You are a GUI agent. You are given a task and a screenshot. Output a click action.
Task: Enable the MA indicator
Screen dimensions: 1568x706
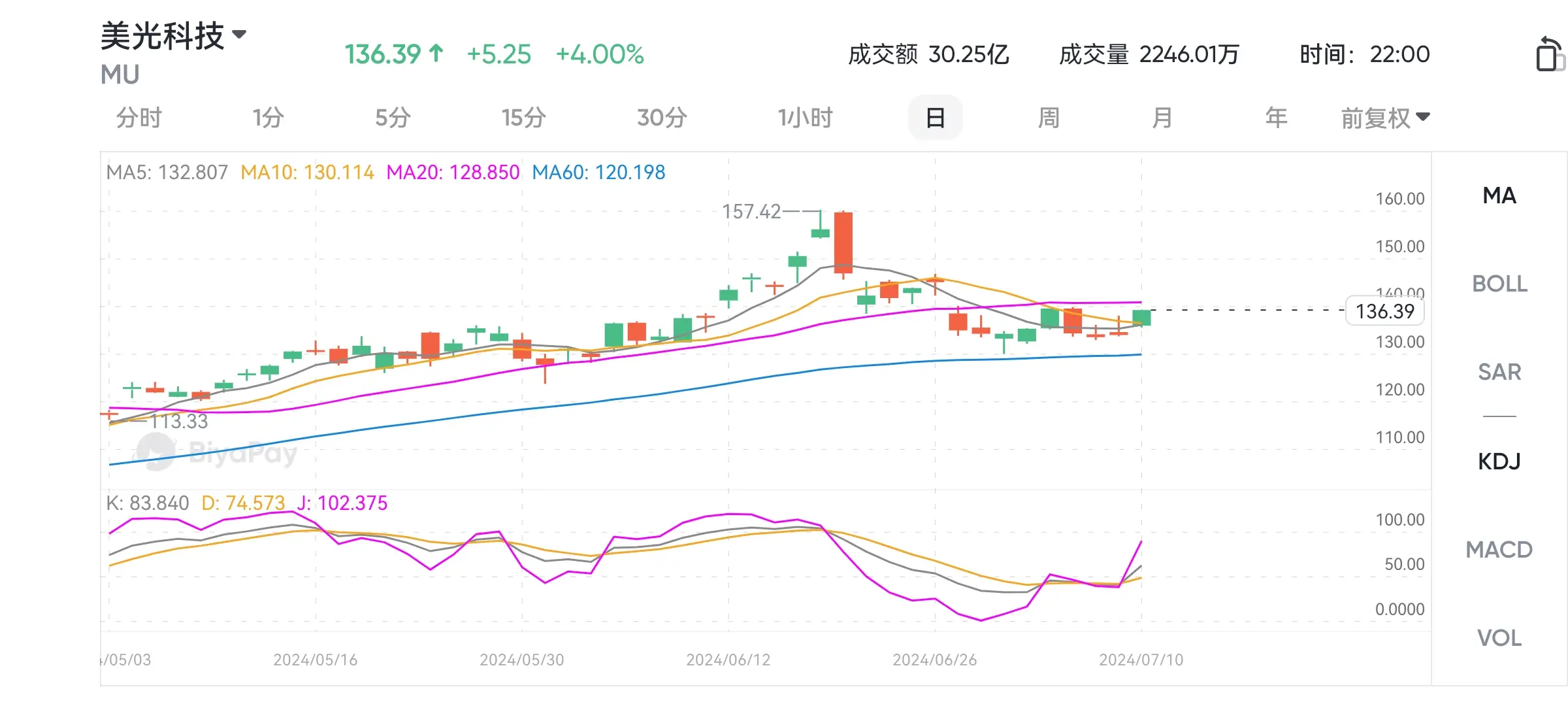[1499, 195]
